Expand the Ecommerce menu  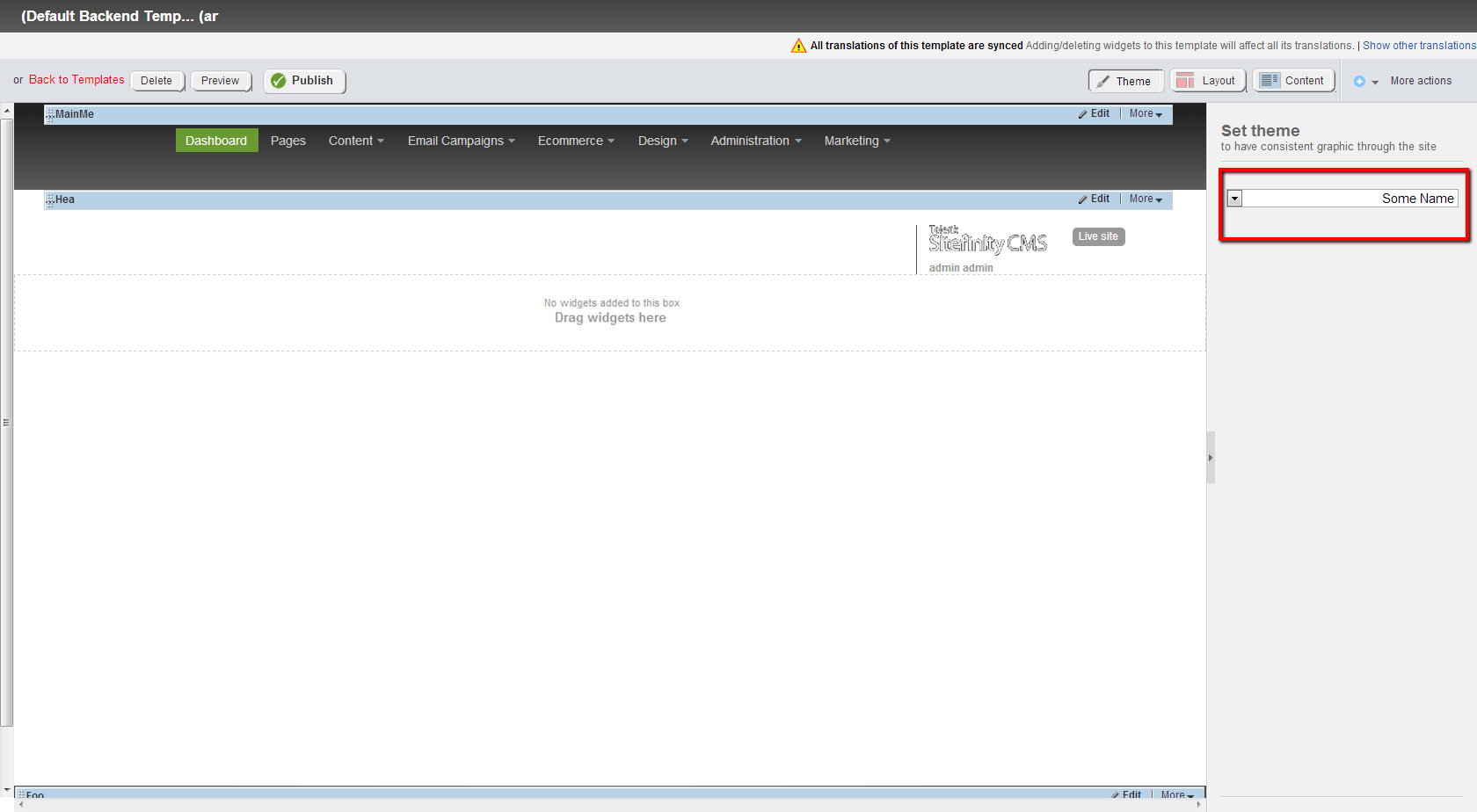click(x=576, y=141)
